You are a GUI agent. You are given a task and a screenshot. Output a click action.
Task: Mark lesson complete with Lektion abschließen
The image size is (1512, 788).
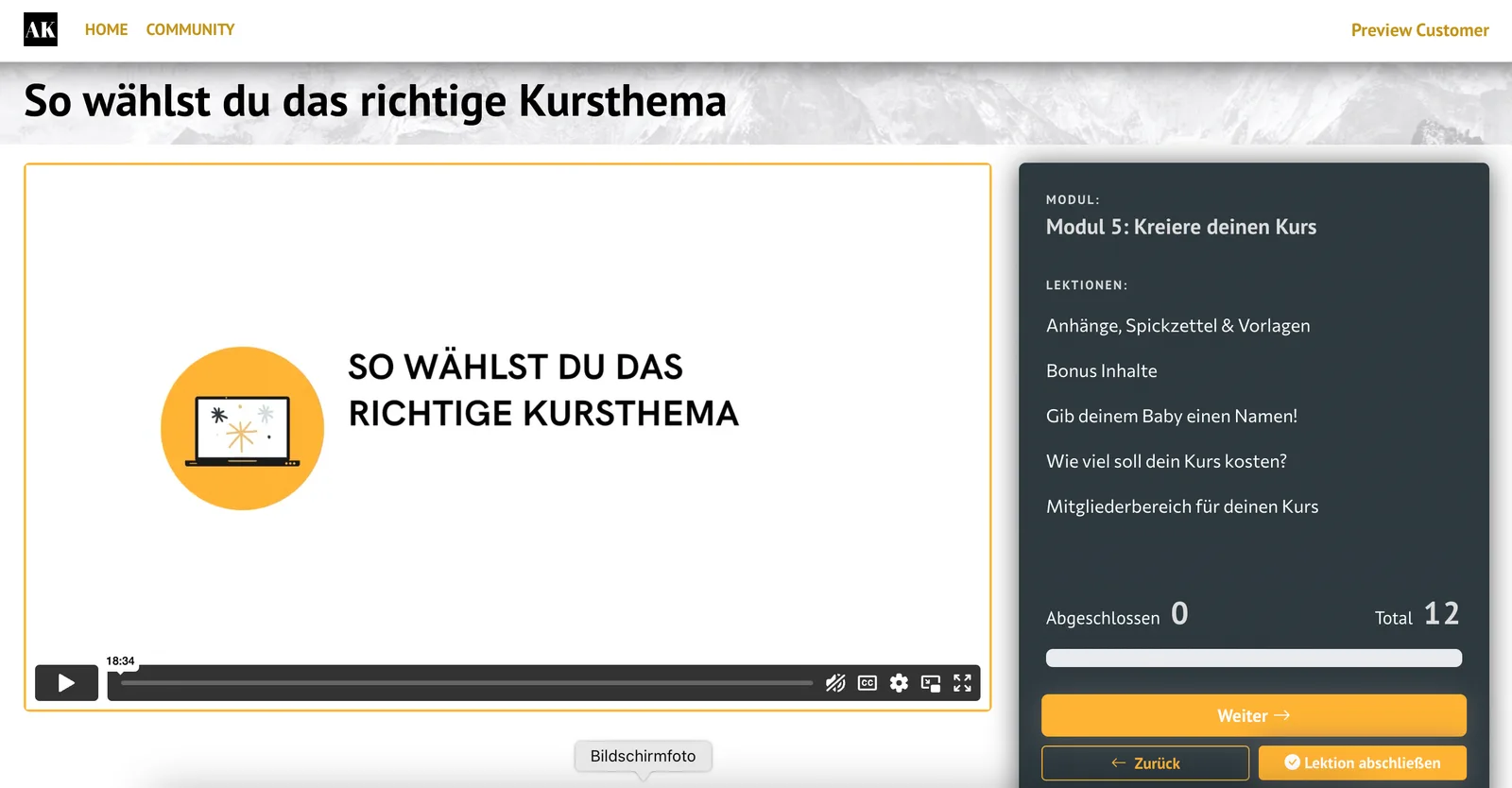1363,762
